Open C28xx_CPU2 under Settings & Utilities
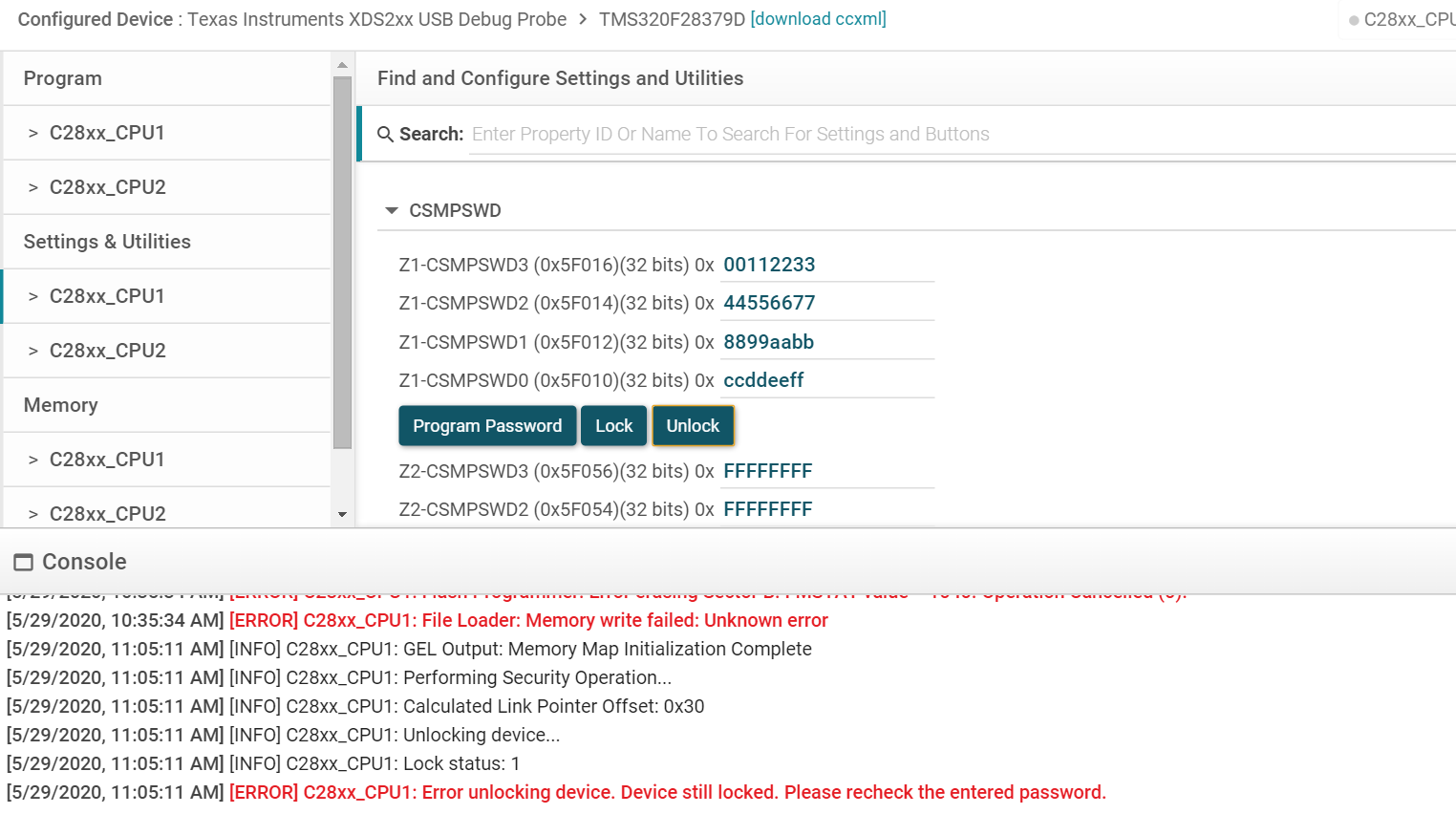Image resolution: width=1456 pixels, height=814 pixels. tap(107, 351)
